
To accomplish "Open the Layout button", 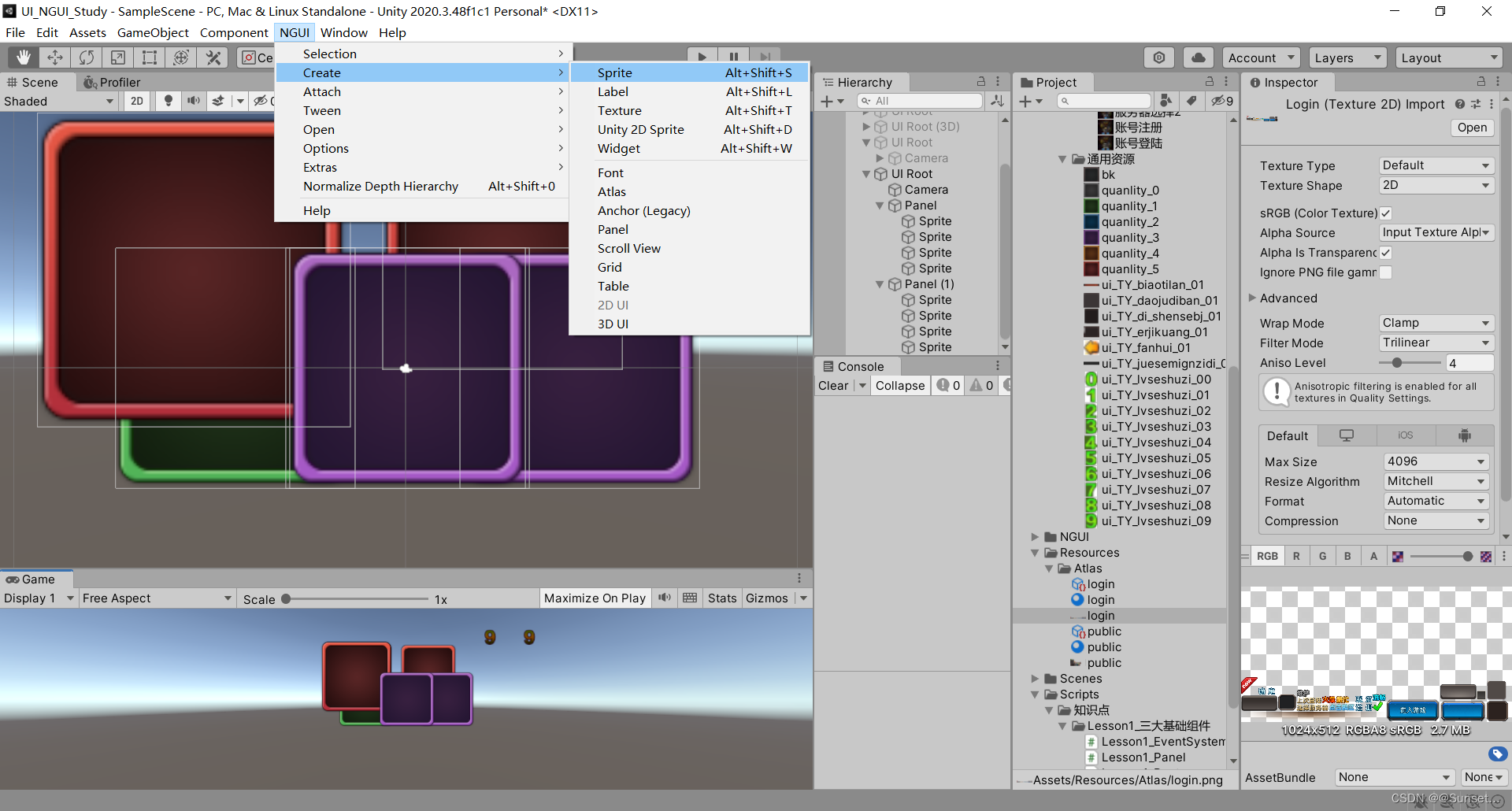I will pos(1449,57).
